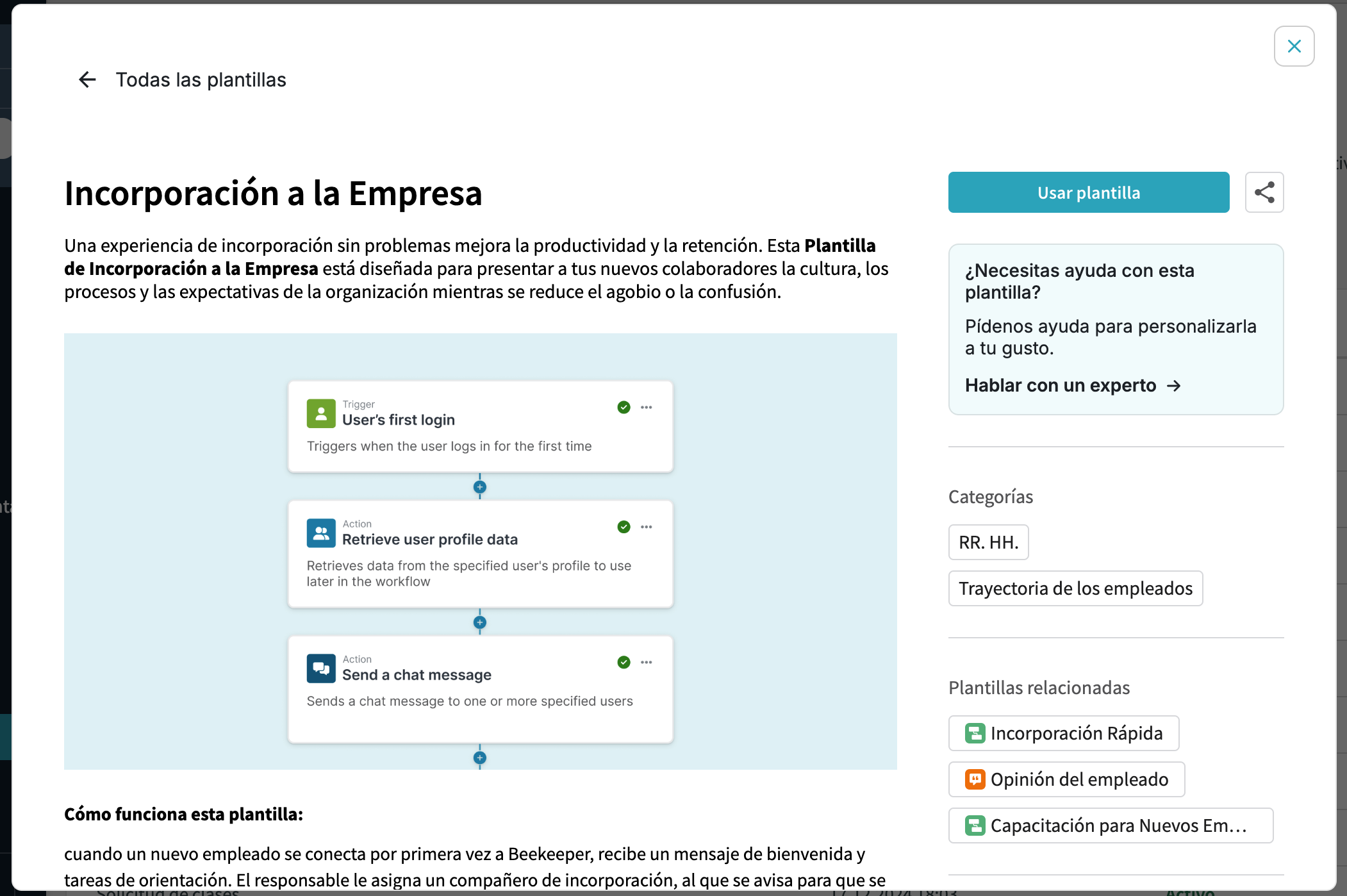Click the share icon button

click(x=1264, y=192)
